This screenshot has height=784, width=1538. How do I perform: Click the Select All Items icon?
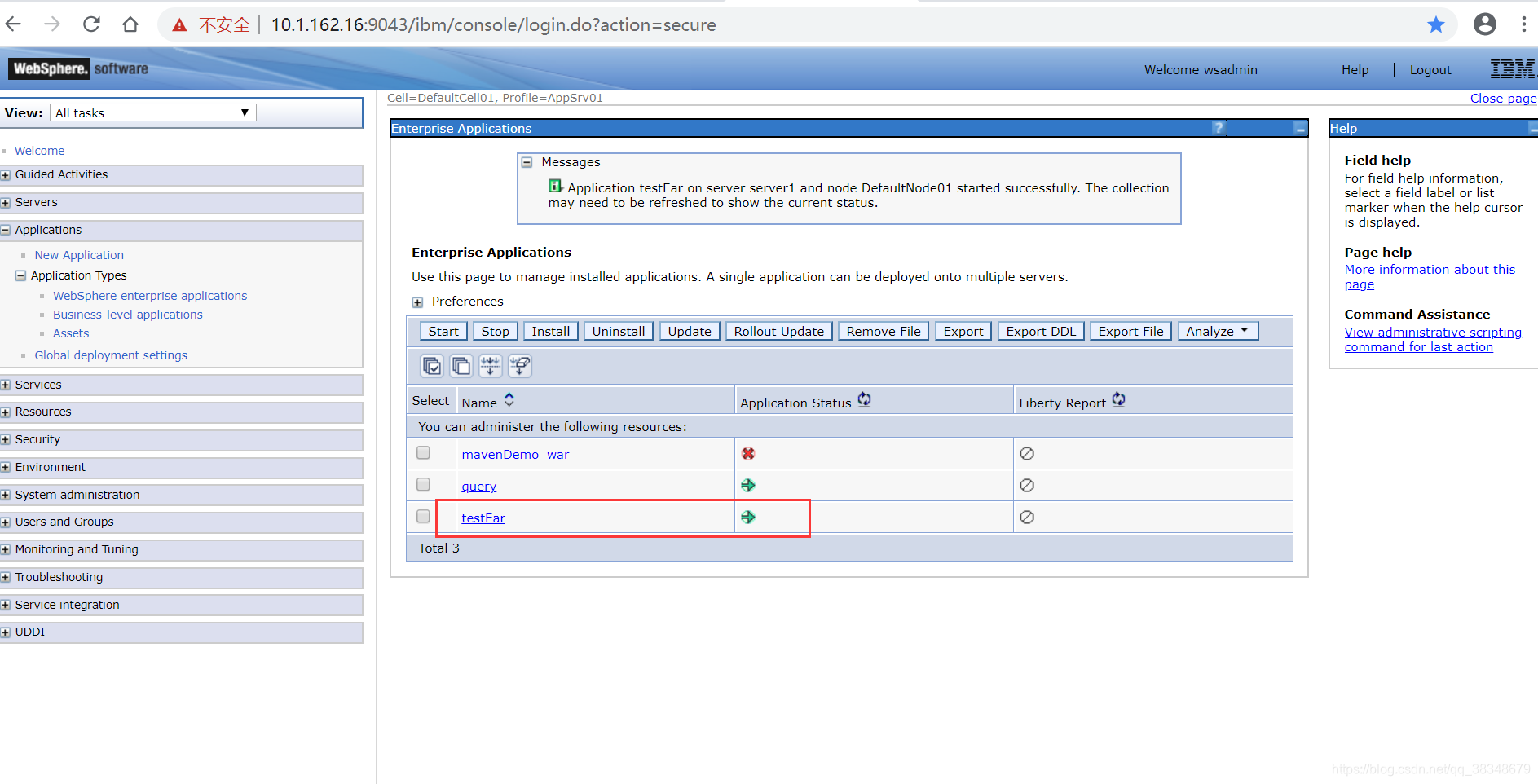point(432,366)
